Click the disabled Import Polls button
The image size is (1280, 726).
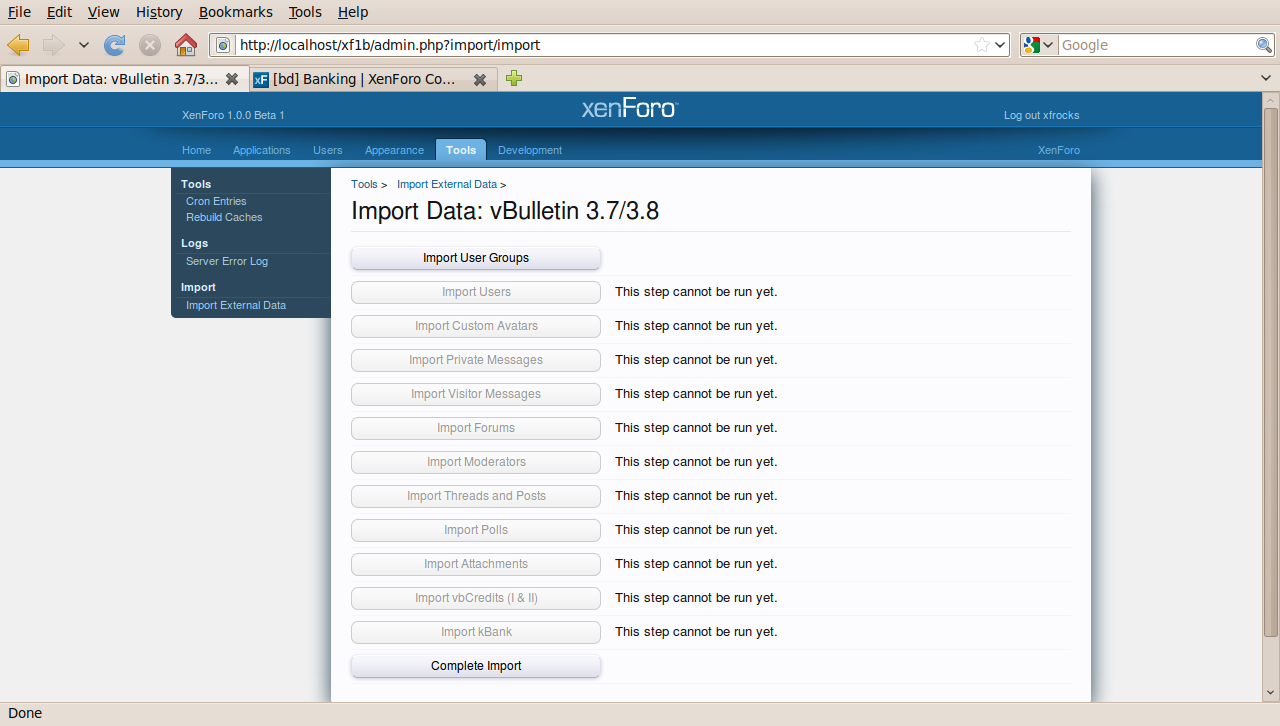coord(476,530)
